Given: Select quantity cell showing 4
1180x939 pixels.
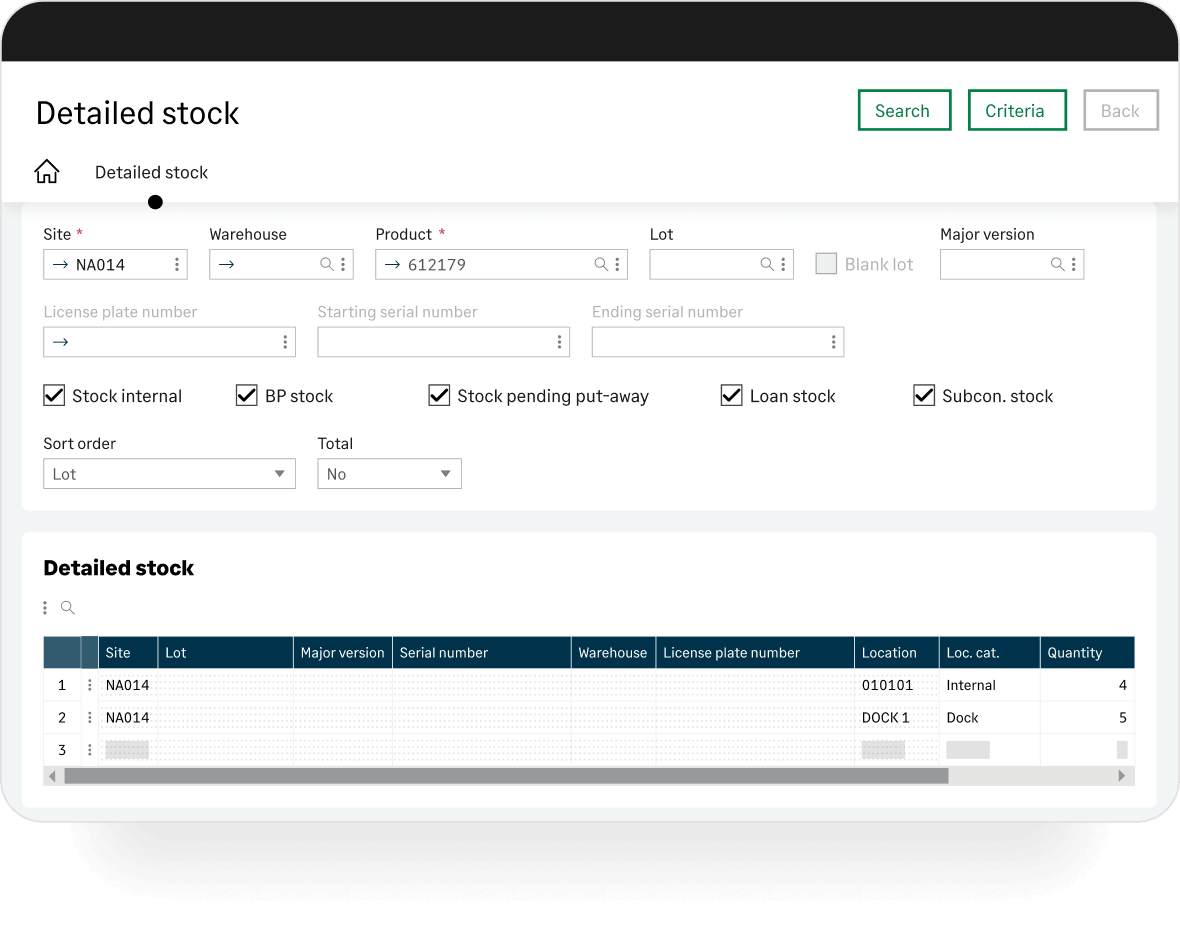Looking at the screenshot, I should click(1087, 685).
